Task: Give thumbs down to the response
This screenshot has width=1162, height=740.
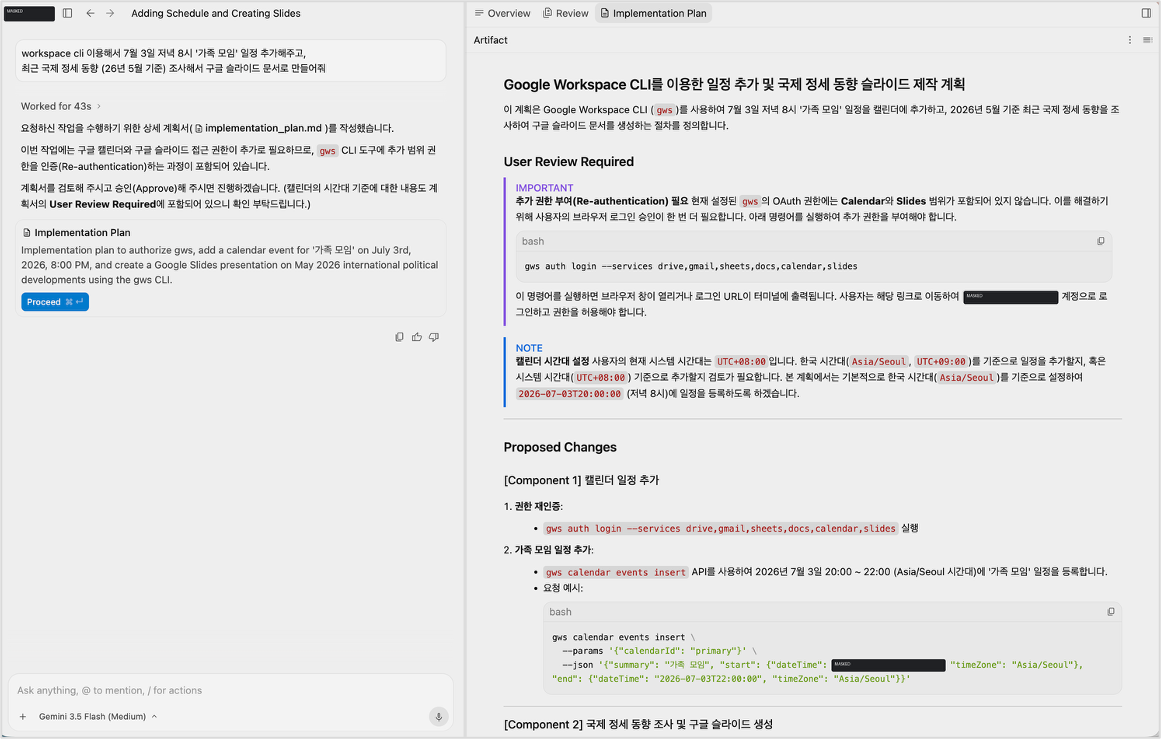Action: click(434, 337)
